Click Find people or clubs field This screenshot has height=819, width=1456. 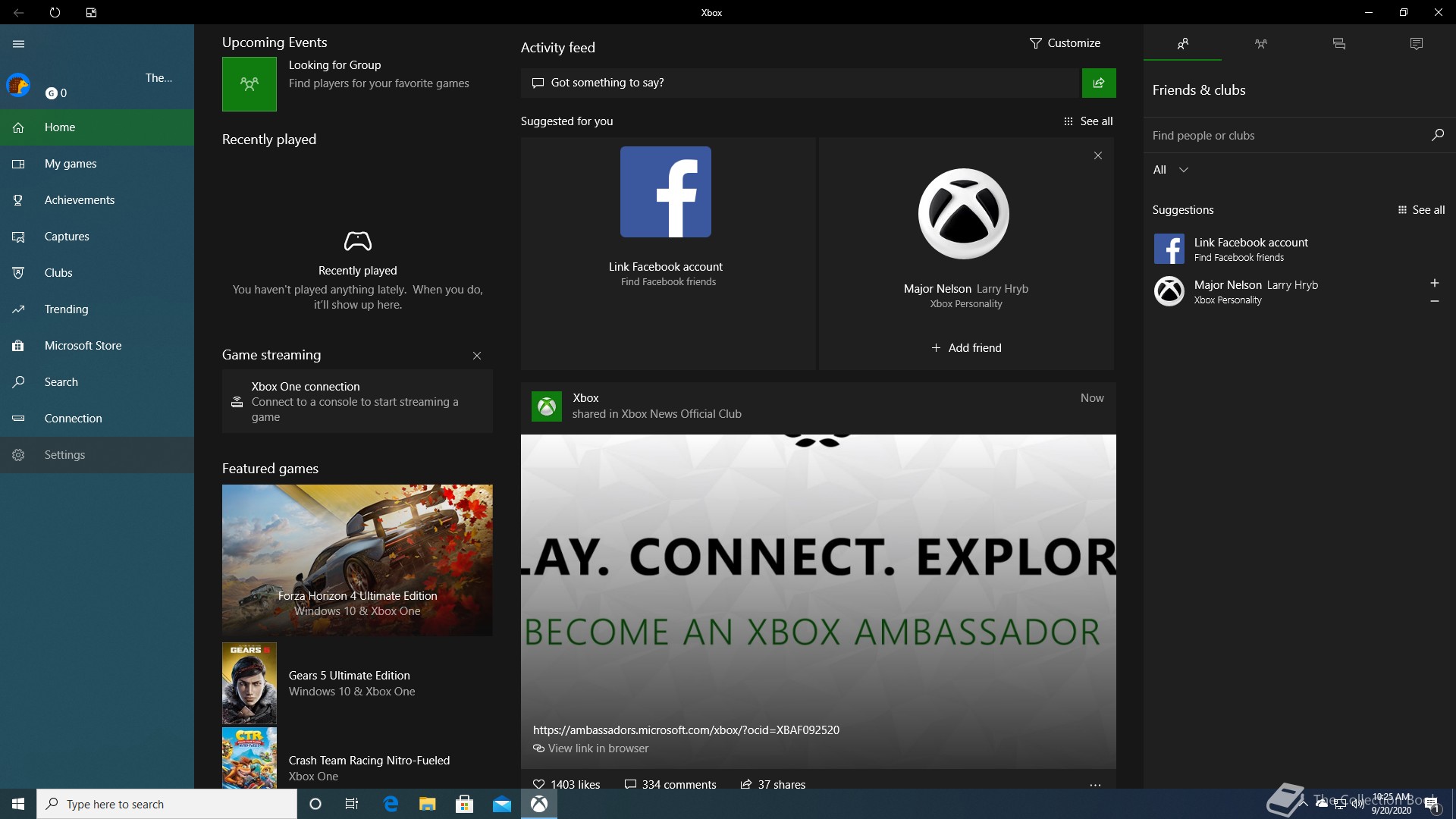click(x=1285, y=136)
